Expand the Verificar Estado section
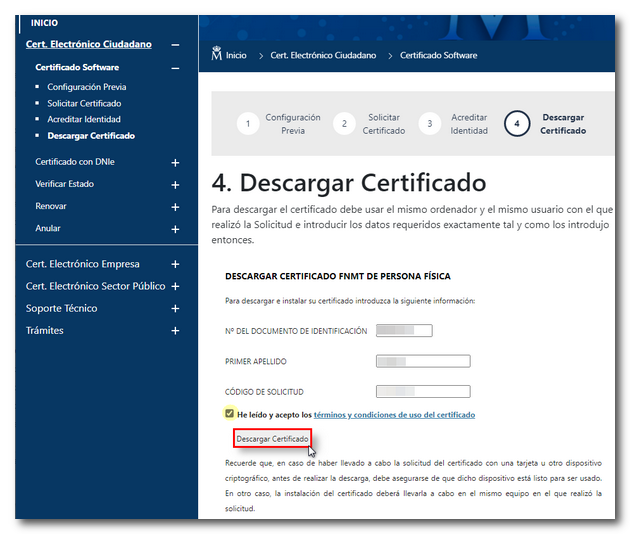 175,185
